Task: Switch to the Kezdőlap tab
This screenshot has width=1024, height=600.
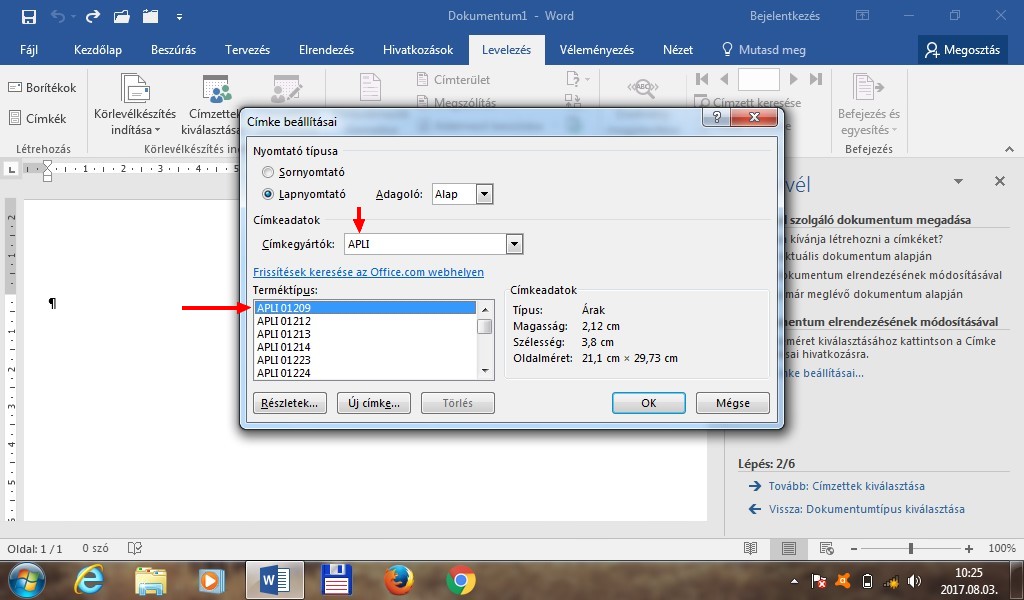Action: coord(98,50)
